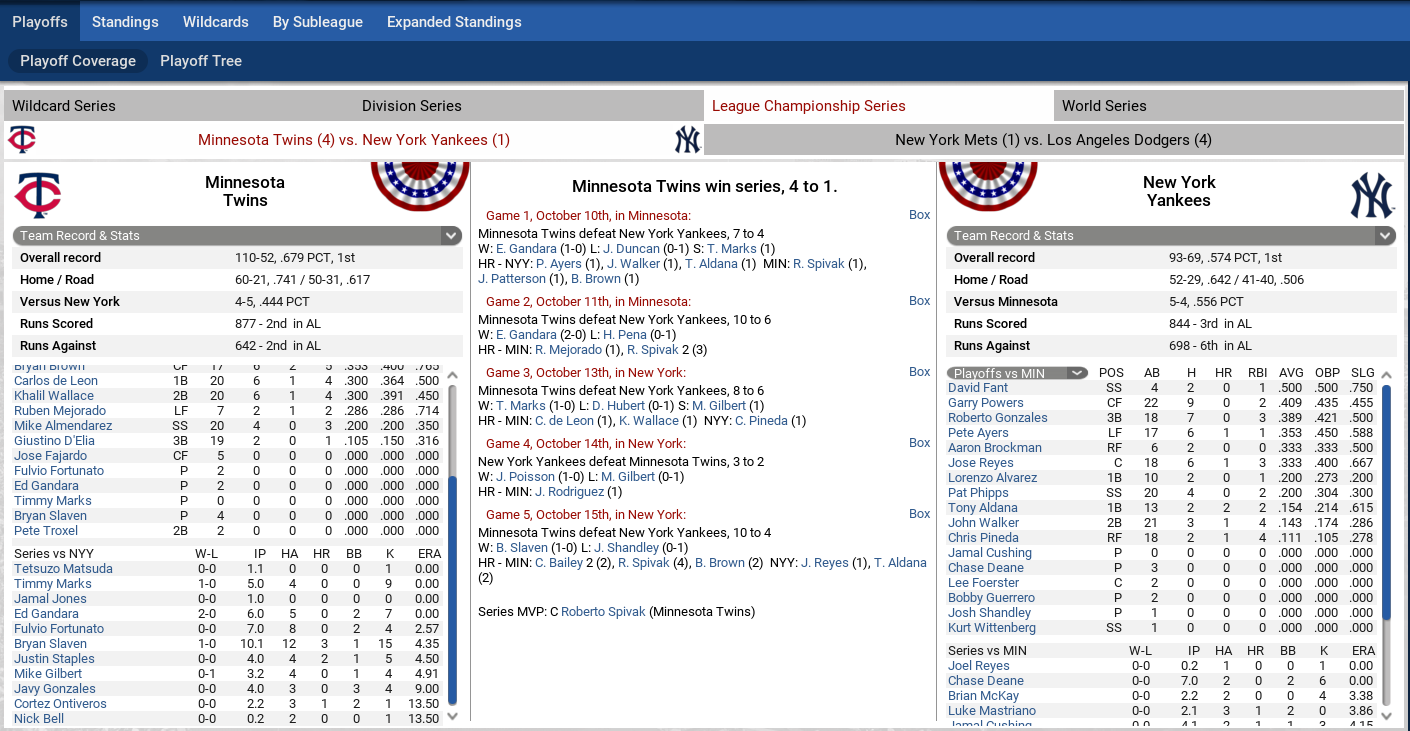The width and height of the screenshot is (1410, 731).
Task: Click the SLG column header in Yankees batting
Action: coord(1362,373)
